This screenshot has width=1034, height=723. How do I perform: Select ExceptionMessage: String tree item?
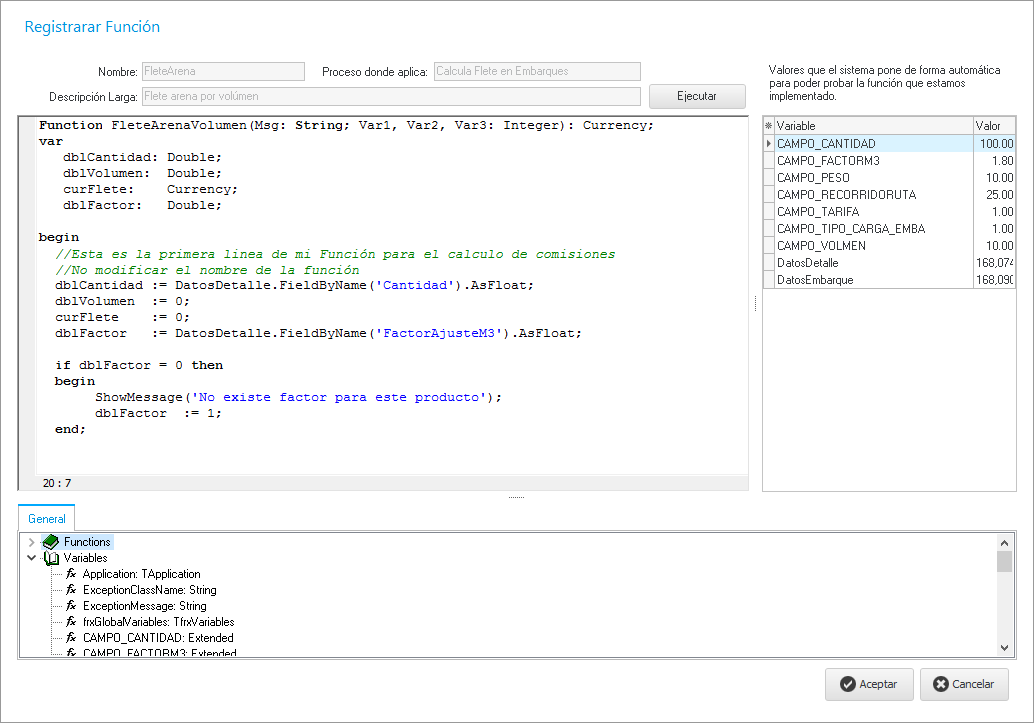[x=144, y=606]
